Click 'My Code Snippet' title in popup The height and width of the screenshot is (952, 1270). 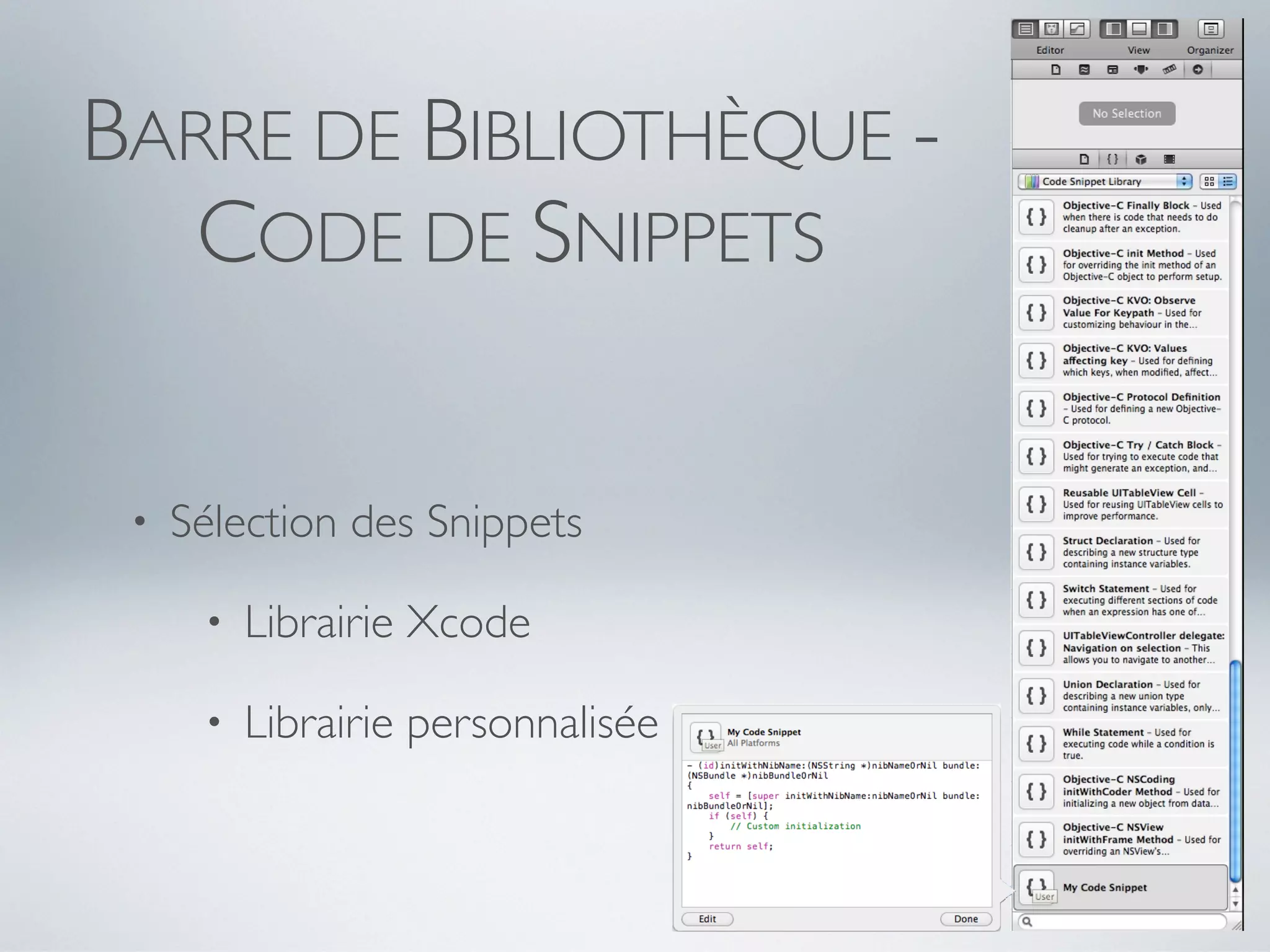764,732
